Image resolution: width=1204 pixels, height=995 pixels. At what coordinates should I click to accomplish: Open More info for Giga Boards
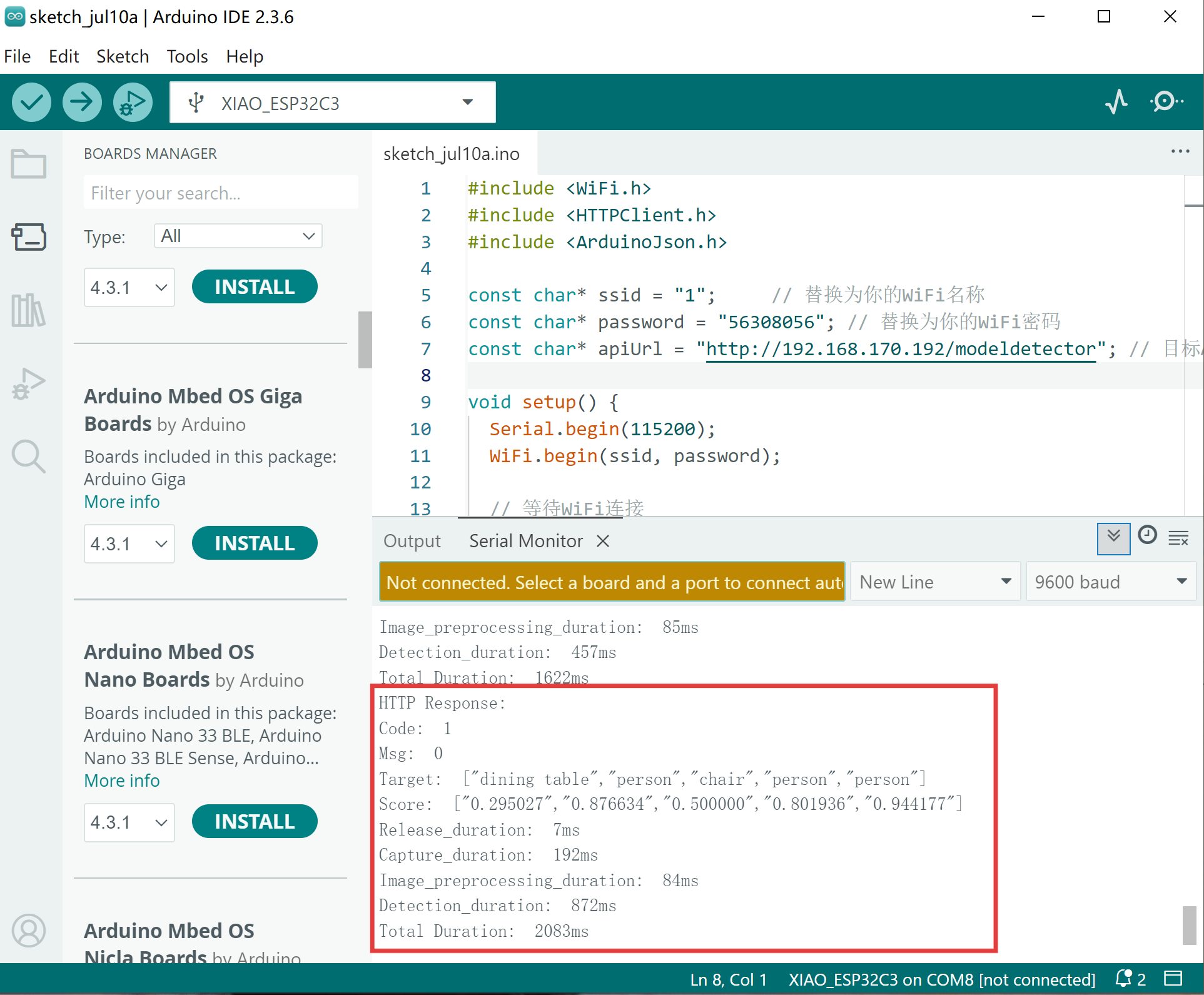[122, 502]
